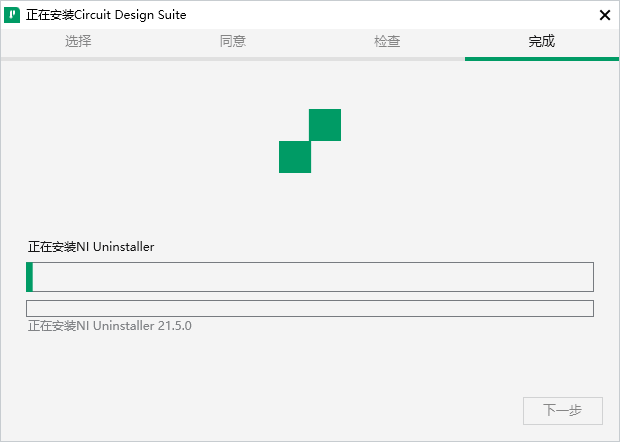The height and width of the screenshot is (442, 620).
Task: Switch to the 同意 step tab
Action: (232, 41)
